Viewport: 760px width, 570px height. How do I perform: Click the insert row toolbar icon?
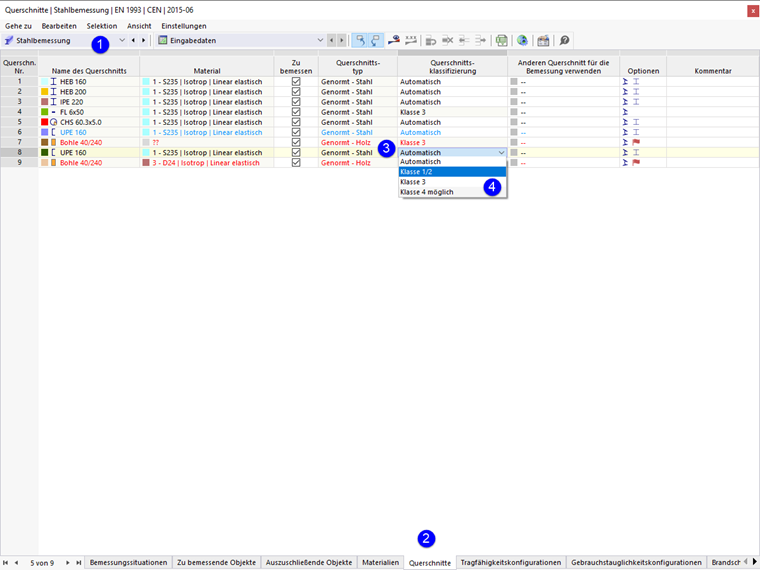431,40
